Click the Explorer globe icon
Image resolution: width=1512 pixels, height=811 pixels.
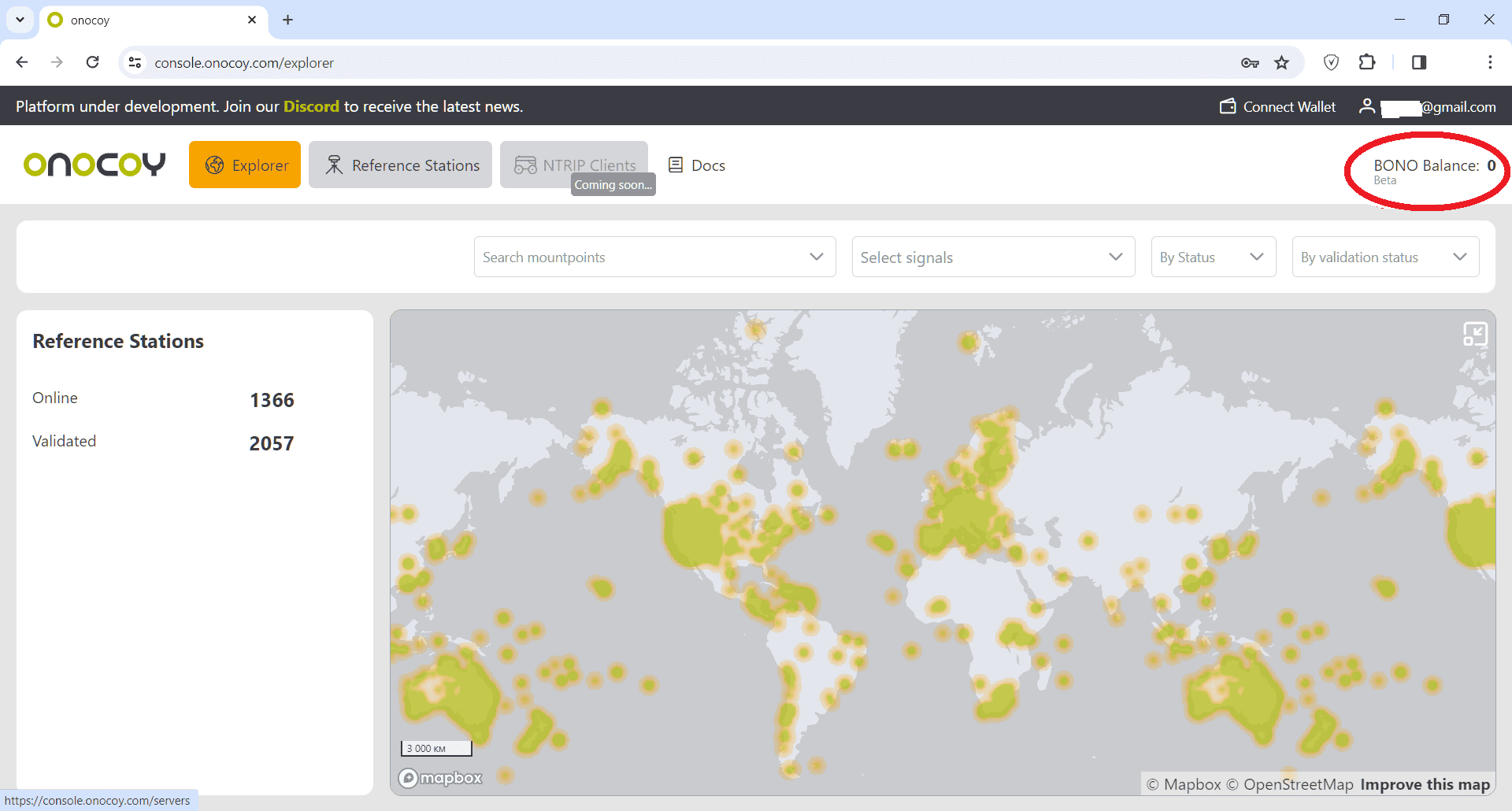click(214, 165)
